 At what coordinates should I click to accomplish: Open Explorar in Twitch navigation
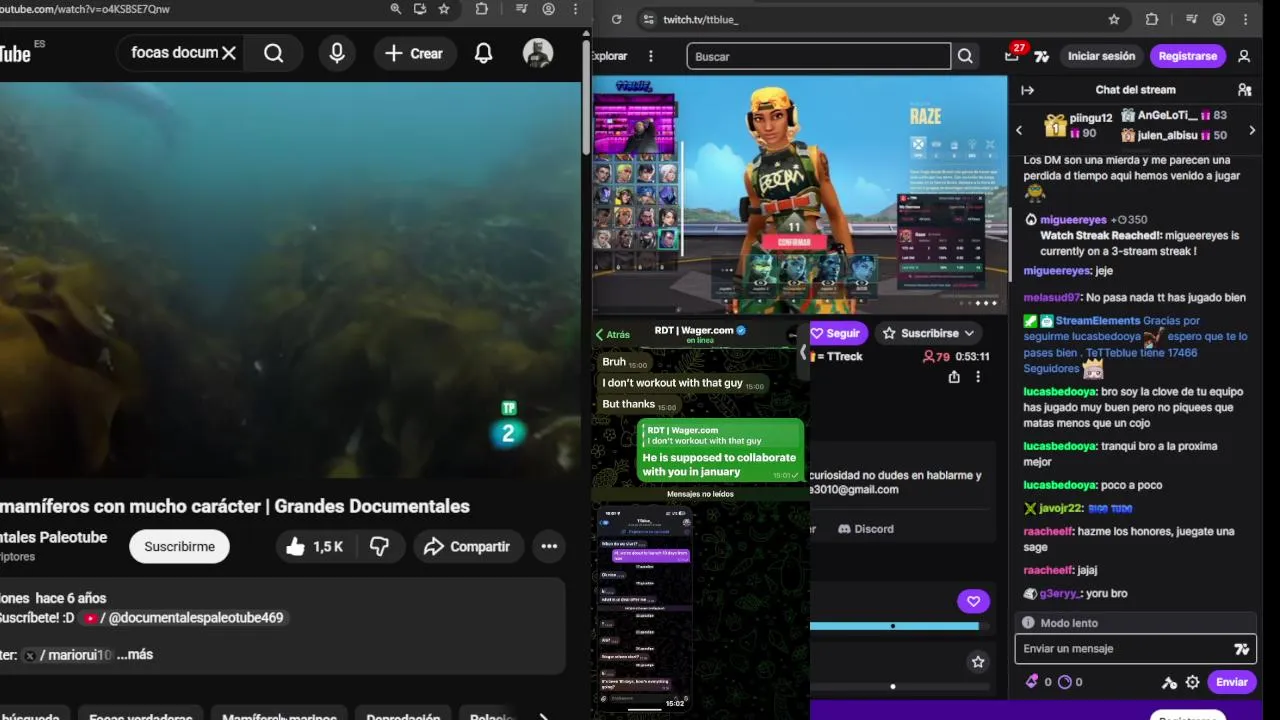pyautogui.click(x=610, y=56)
